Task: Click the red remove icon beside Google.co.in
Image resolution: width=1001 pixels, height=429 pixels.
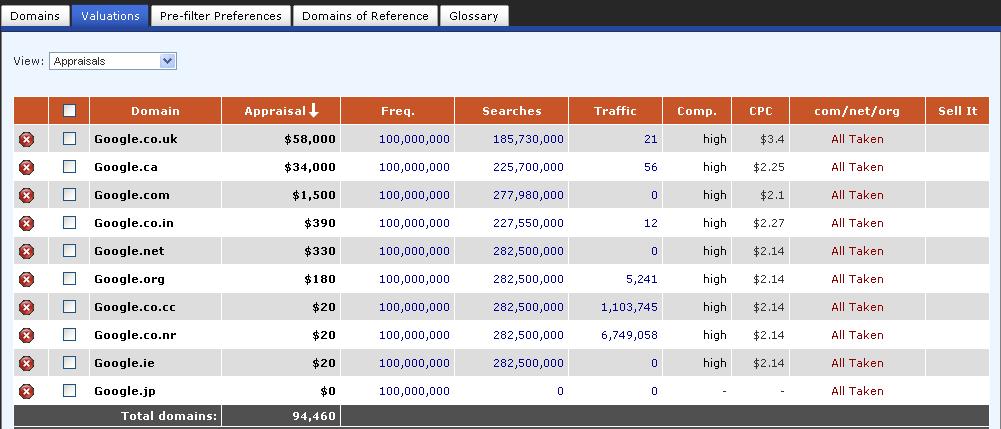Action: point(27,223)
